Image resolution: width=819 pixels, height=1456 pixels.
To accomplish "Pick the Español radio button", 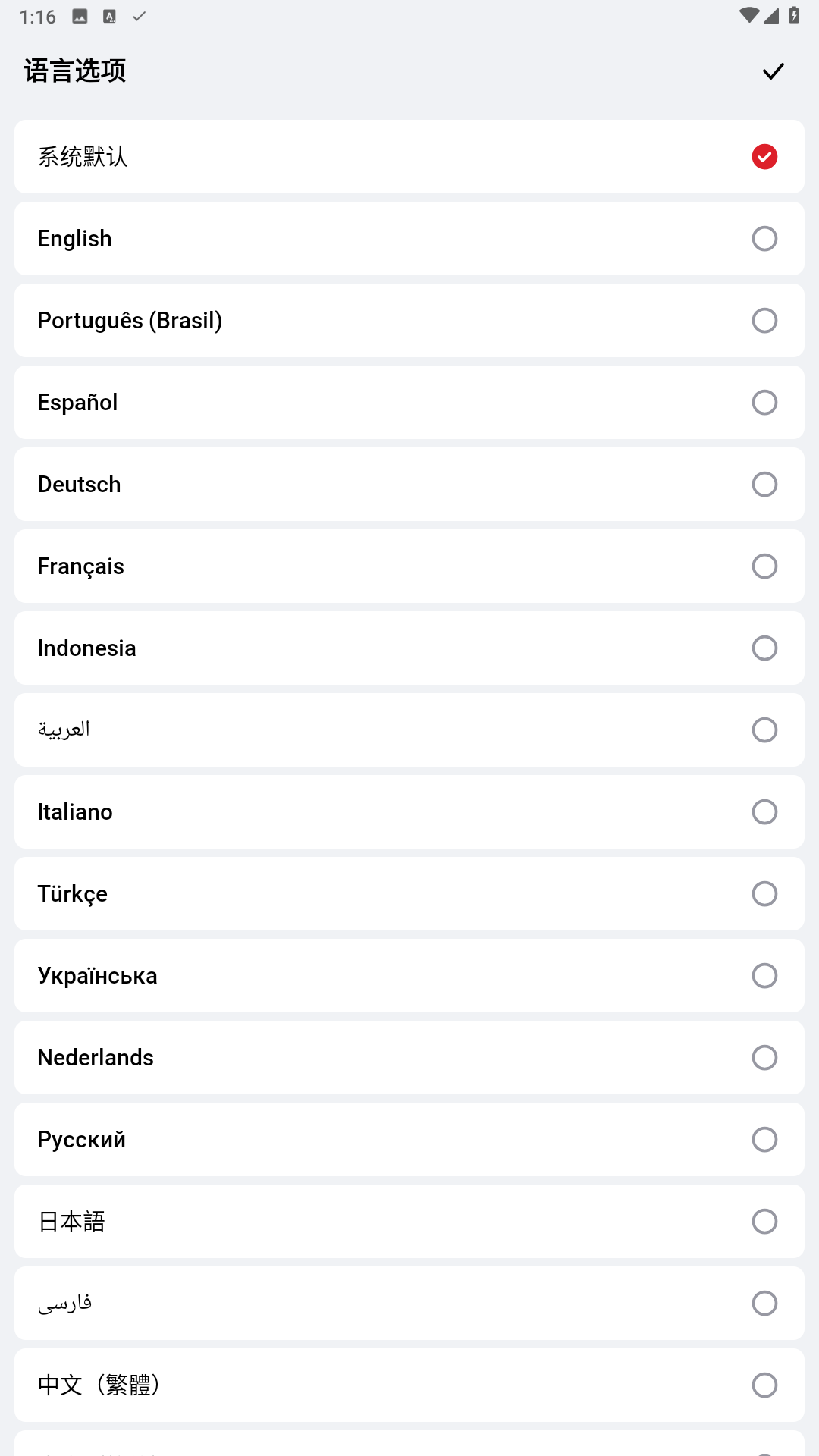I will 764,403.
